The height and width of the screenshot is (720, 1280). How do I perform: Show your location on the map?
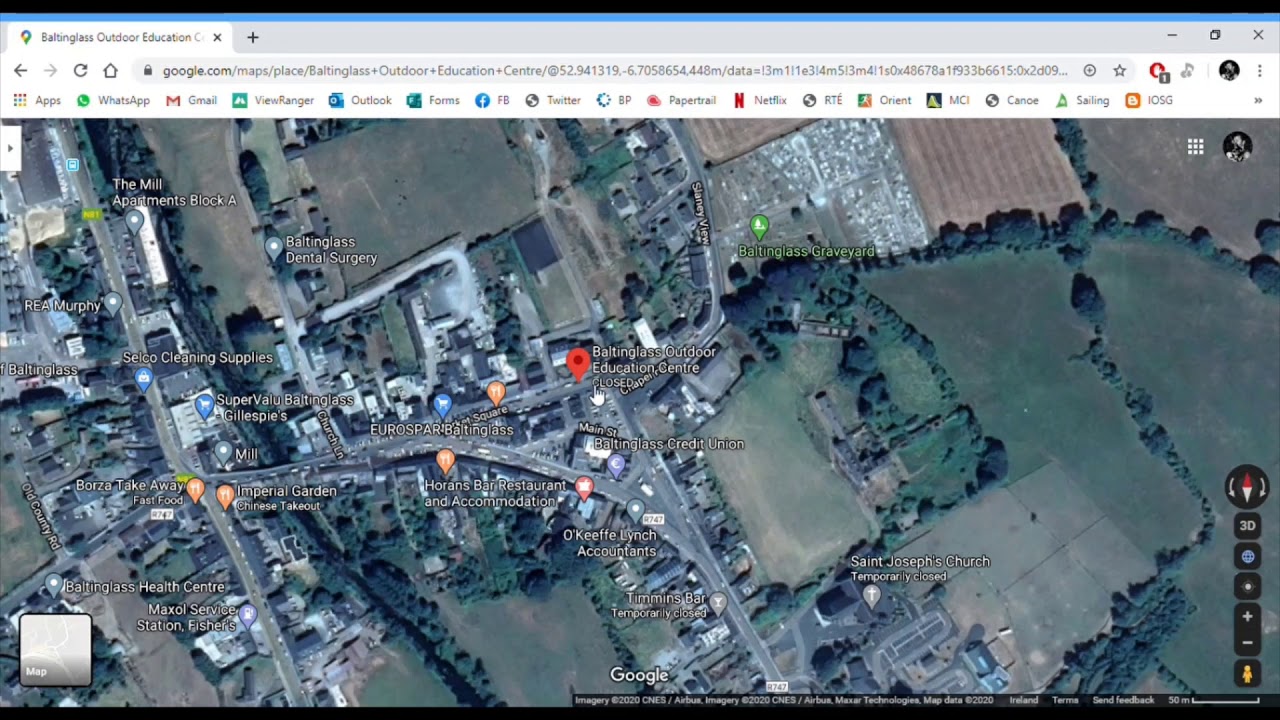[x=1247, y=587]
